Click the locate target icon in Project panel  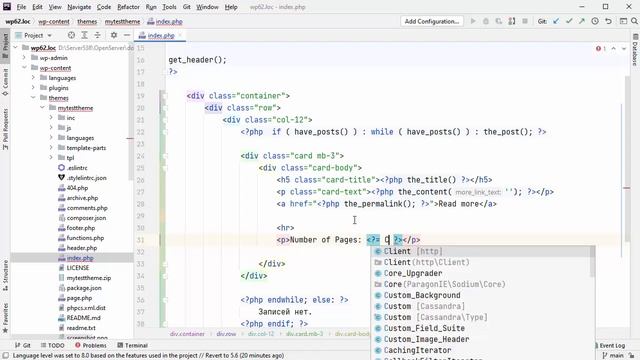click(71, 36)
